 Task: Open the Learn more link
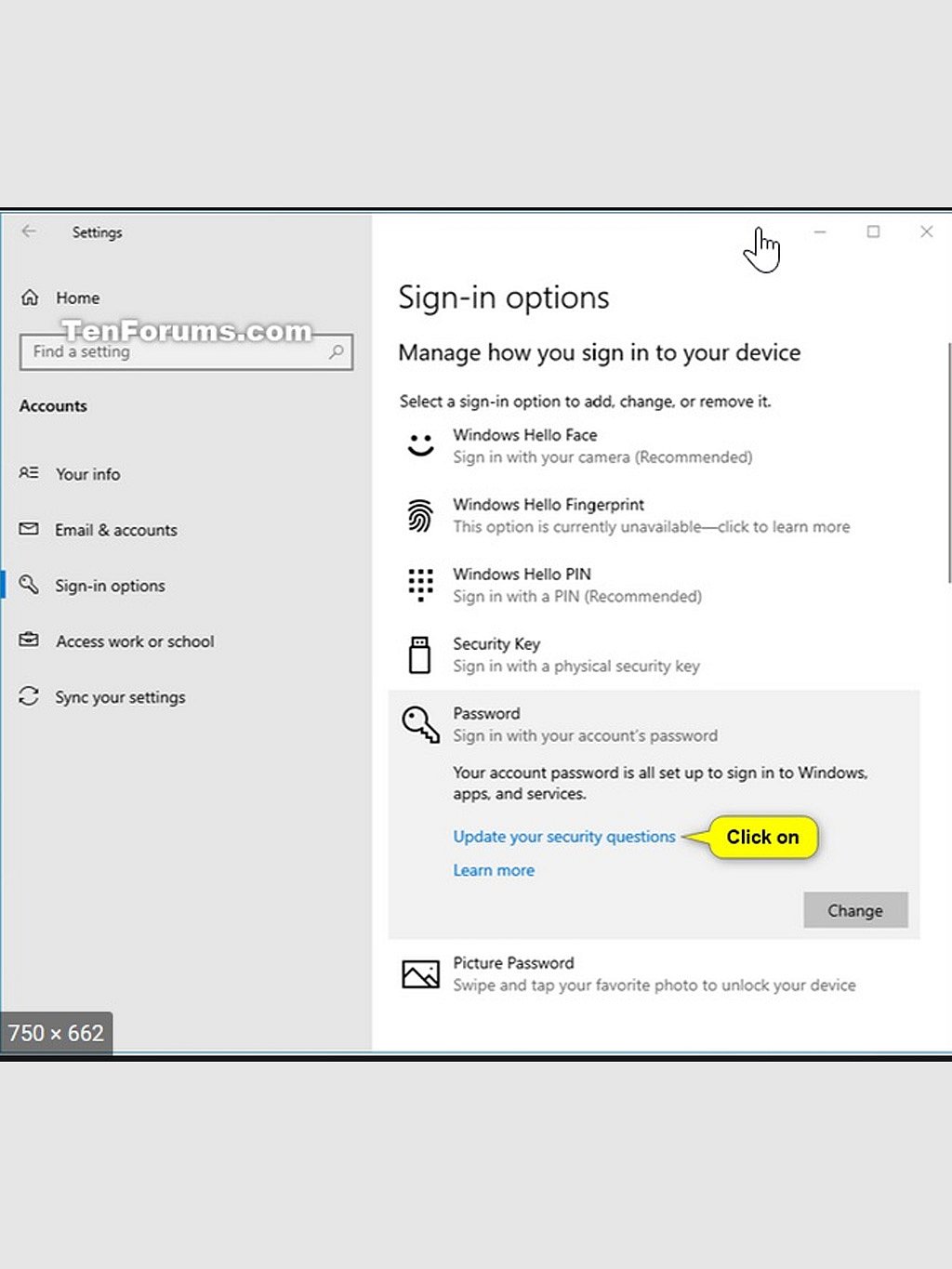[x=494, y=870]
